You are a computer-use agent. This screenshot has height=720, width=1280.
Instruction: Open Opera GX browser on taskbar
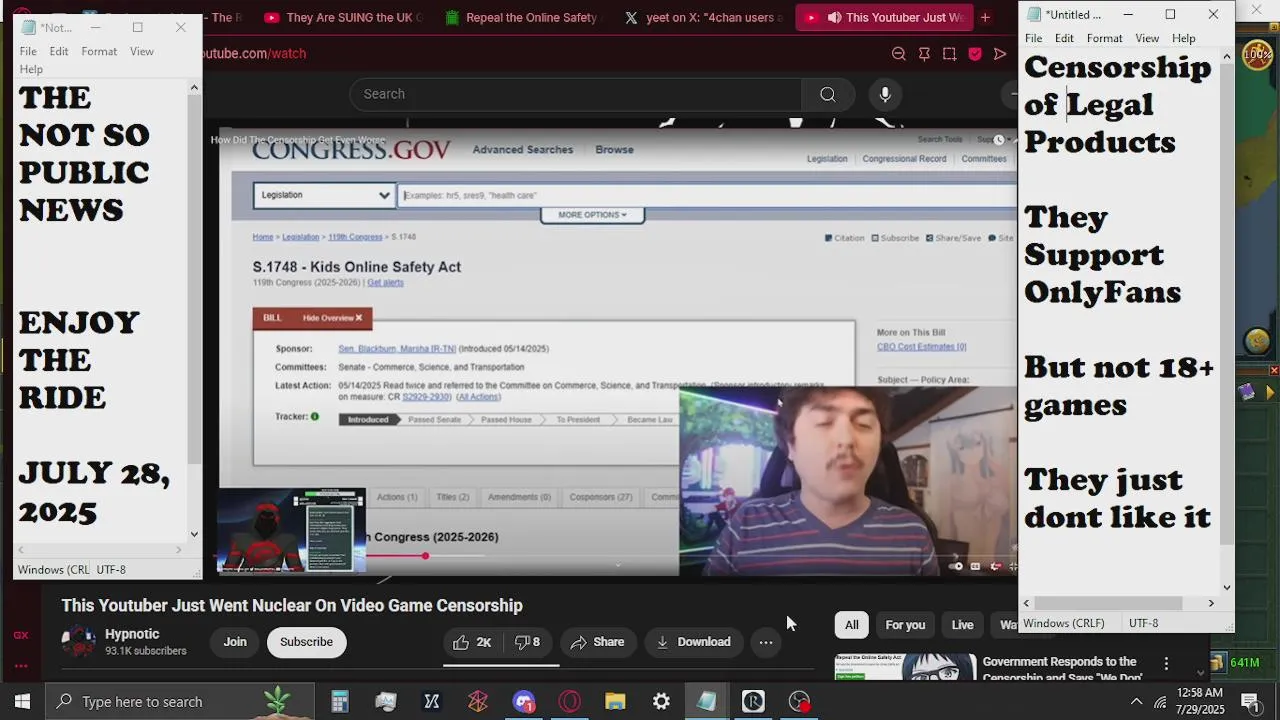[570, 702]
